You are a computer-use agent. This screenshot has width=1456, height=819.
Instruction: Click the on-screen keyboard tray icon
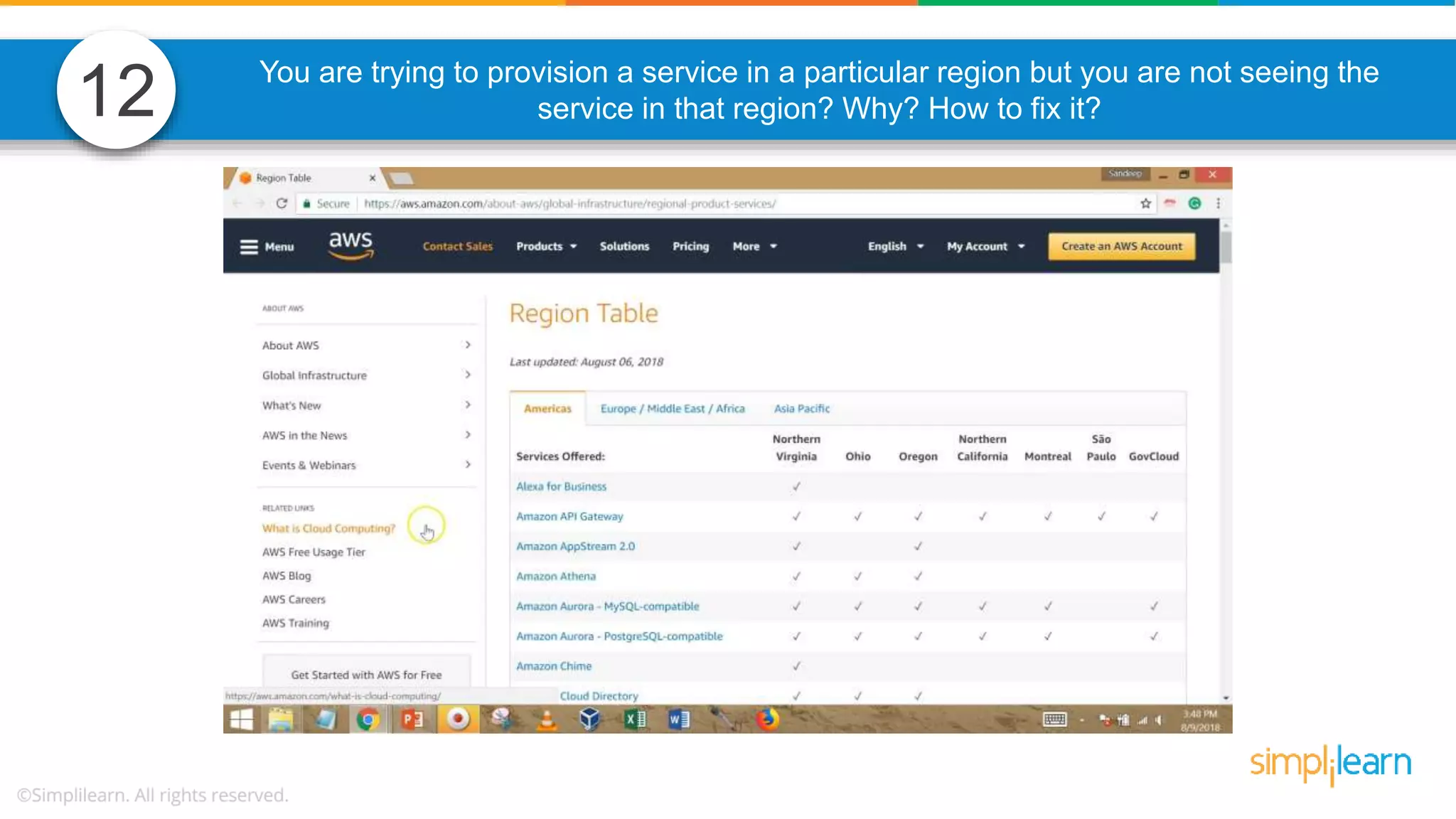[1054, 719]
